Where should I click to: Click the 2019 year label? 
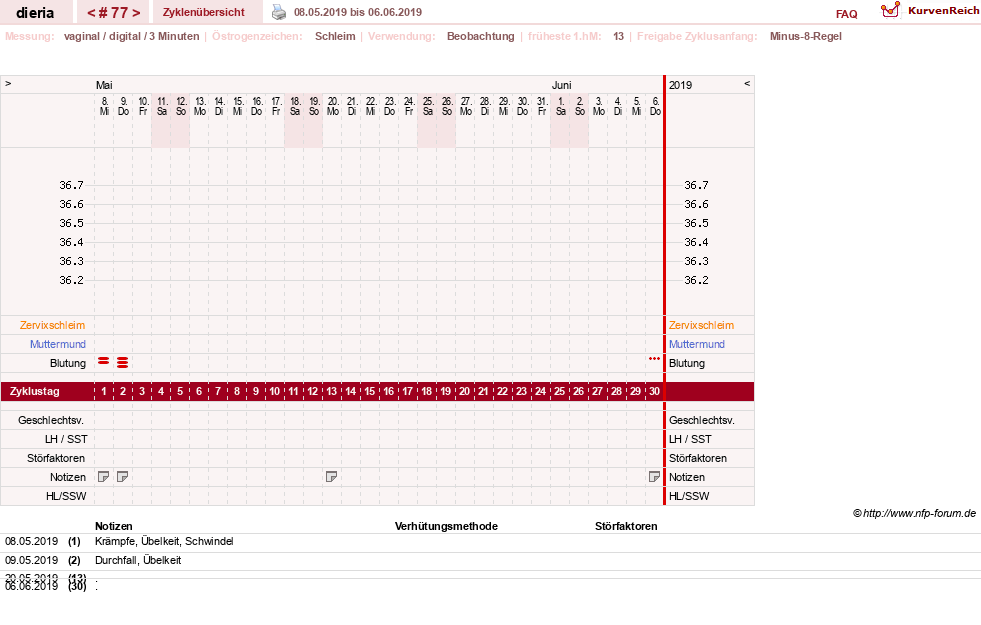coord(680,85)
